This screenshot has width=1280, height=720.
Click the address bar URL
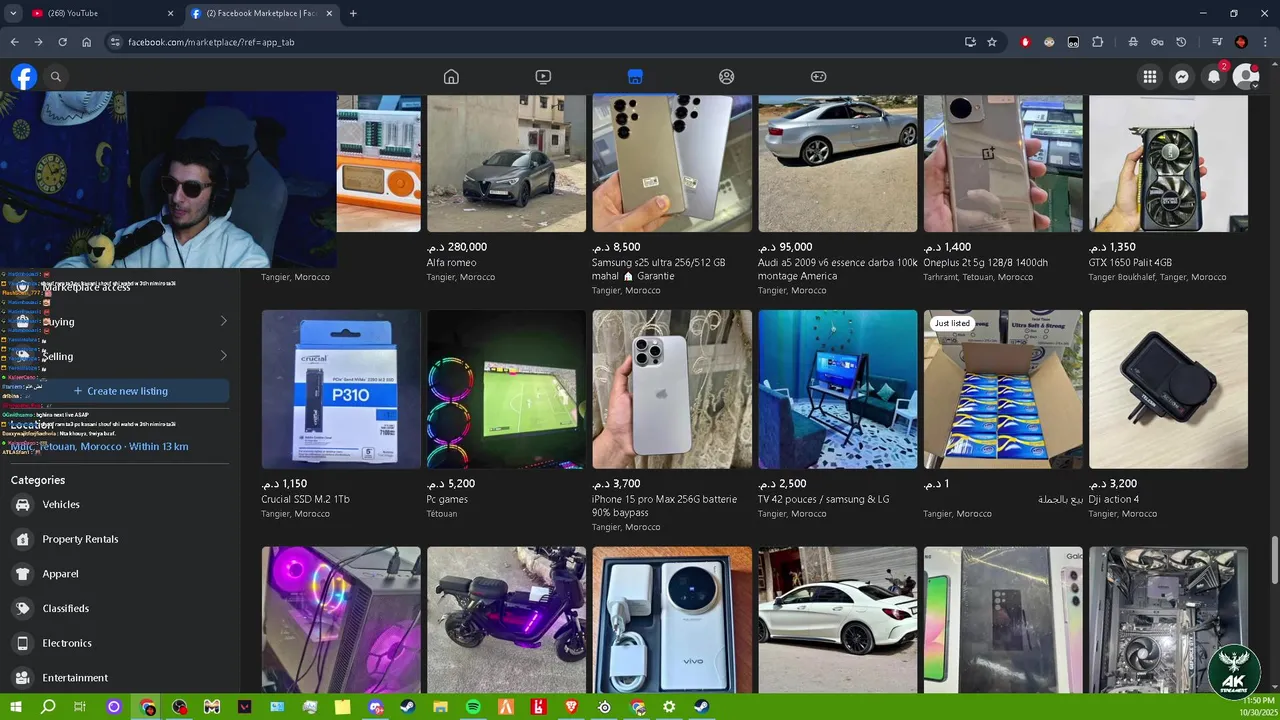click(x=211, y=42)
